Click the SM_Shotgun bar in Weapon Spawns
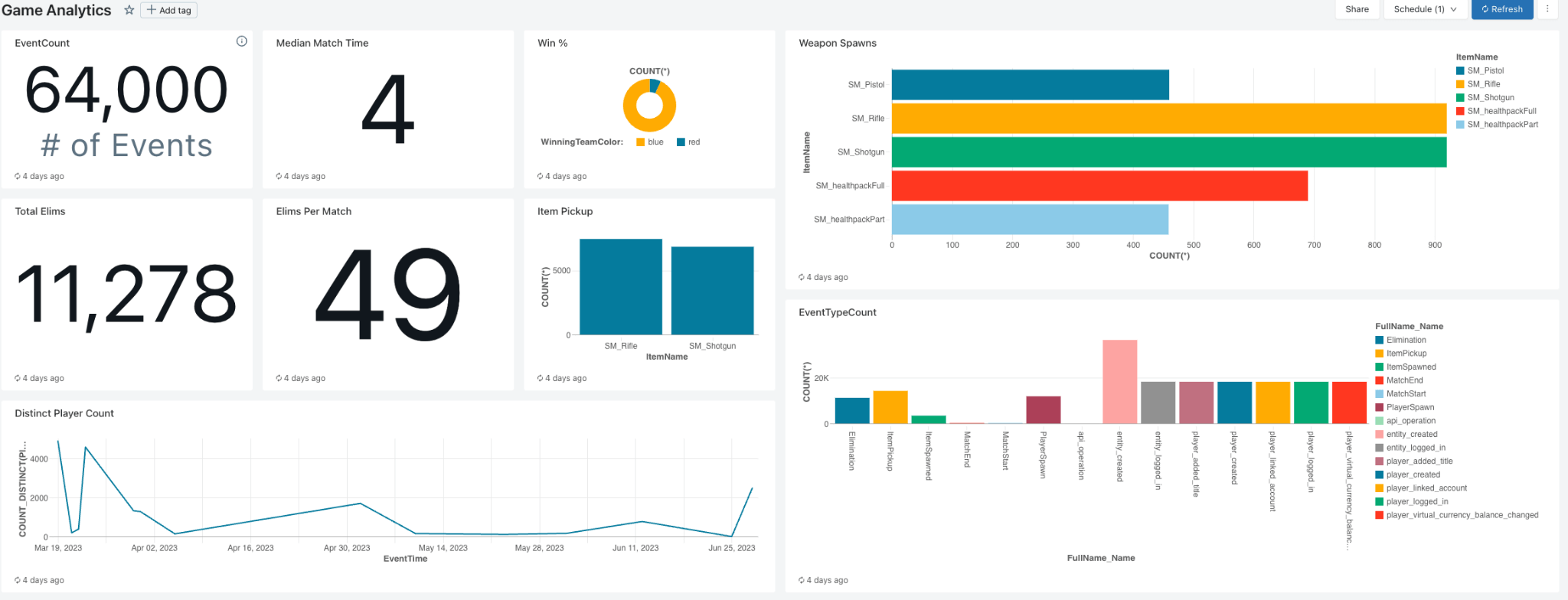The image size is (1568, 600). 1169,152
